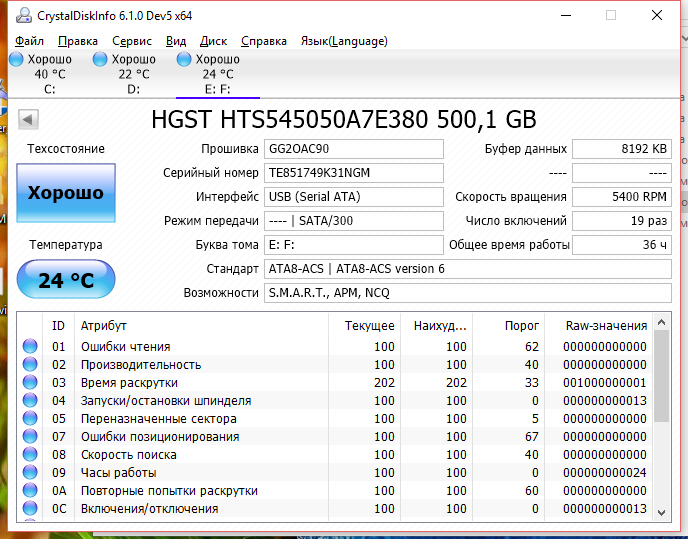Select the Повторные попытки раскрутки row text
Viewport: 688px width, 539px height.
pyautogui.click(x=169, y=491)
